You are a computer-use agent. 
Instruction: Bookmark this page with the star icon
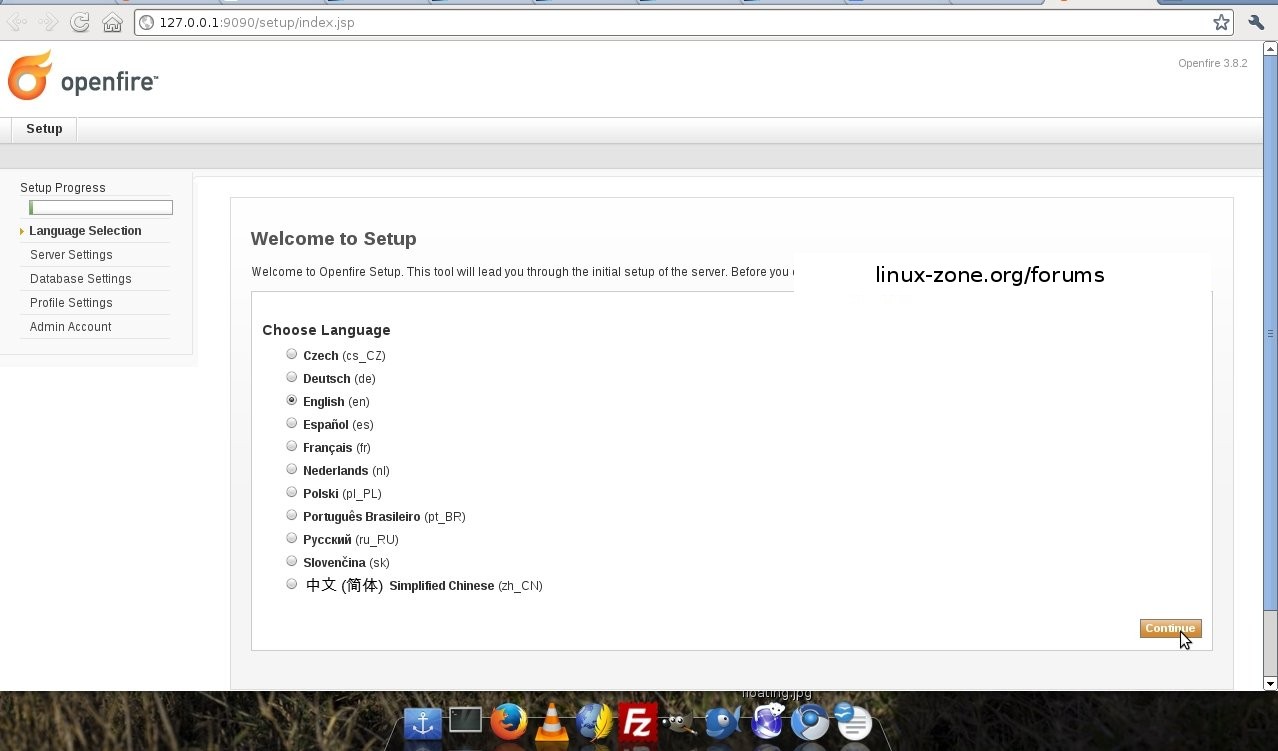click(1220, 22)
